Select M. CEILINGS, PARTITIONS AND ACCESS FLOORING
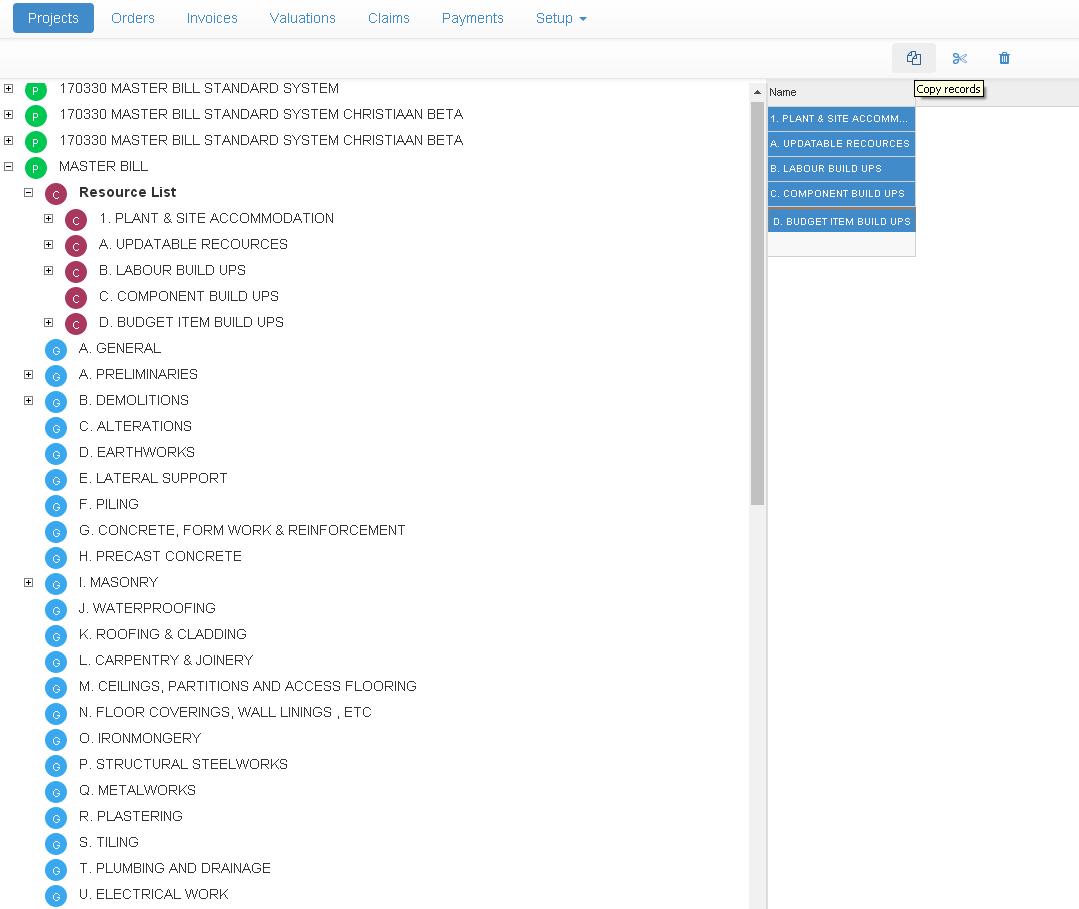Image resolution: width=1079 pixels, height=909 pixels. coord(248,687)
